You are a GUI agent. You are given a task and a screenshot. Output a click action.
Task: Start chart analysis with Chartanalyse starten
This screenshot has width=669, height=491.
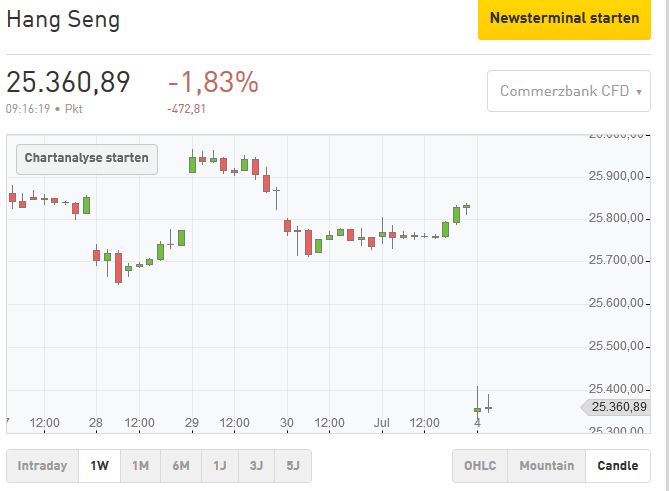click(x=86, y=158)
